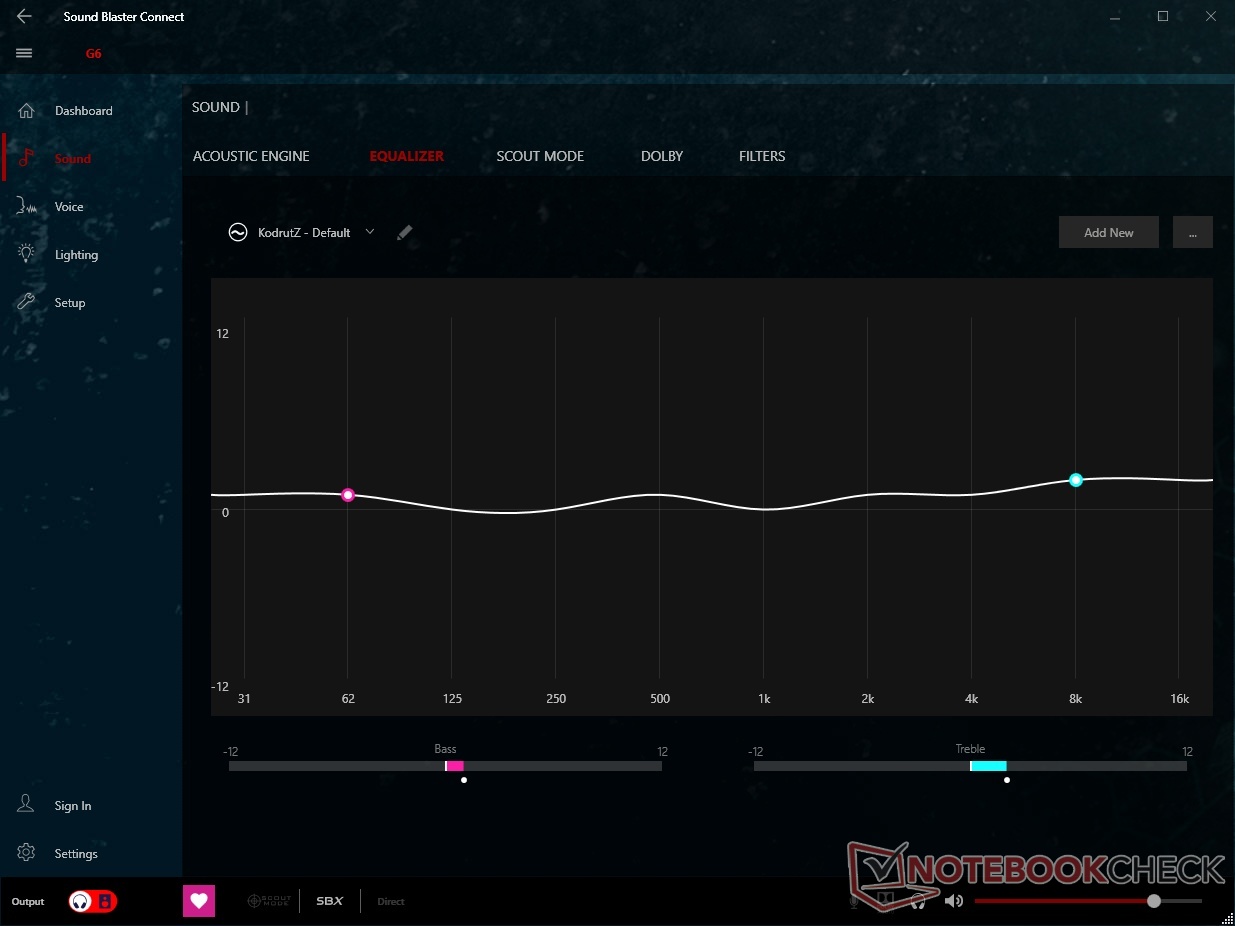1235x926 pixels.
Task: Open the Filters tab
Action: pyautogui.click(x=762, y=156)
